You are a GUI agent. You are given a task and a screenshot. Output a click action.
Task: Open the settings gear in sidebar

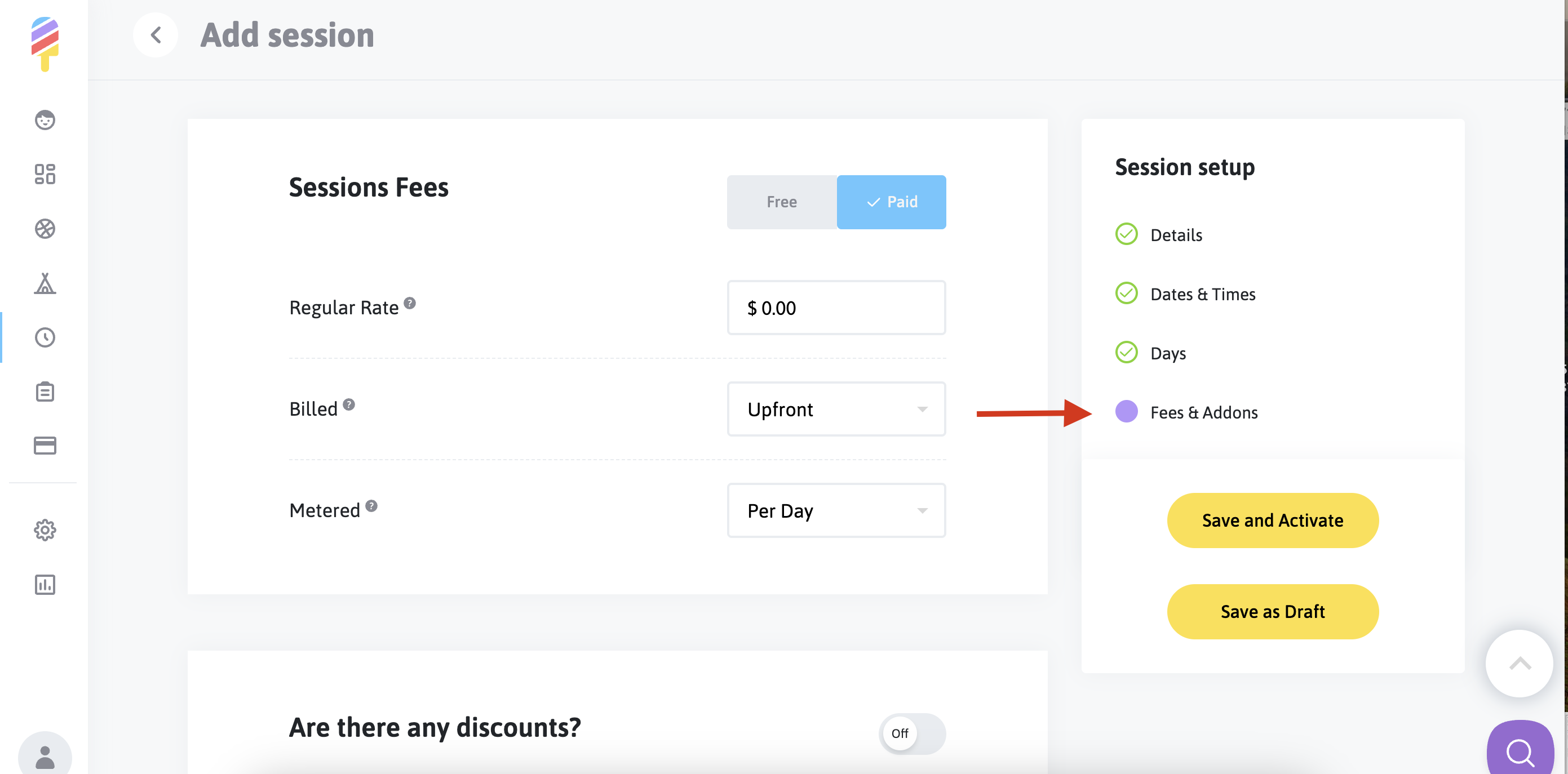(45, 530)
